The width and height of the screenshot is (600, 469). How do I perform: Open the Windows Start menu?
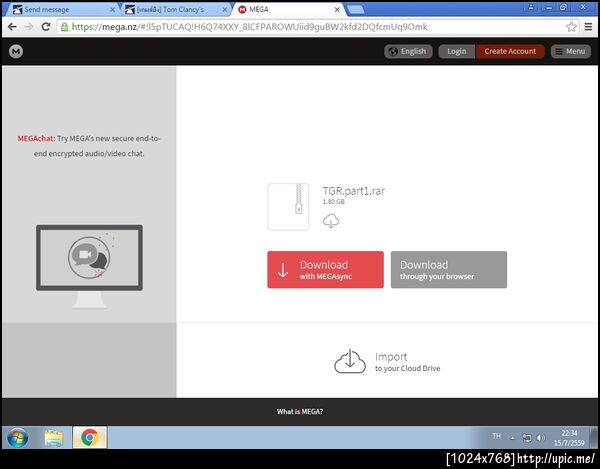(x=18, y=437)
